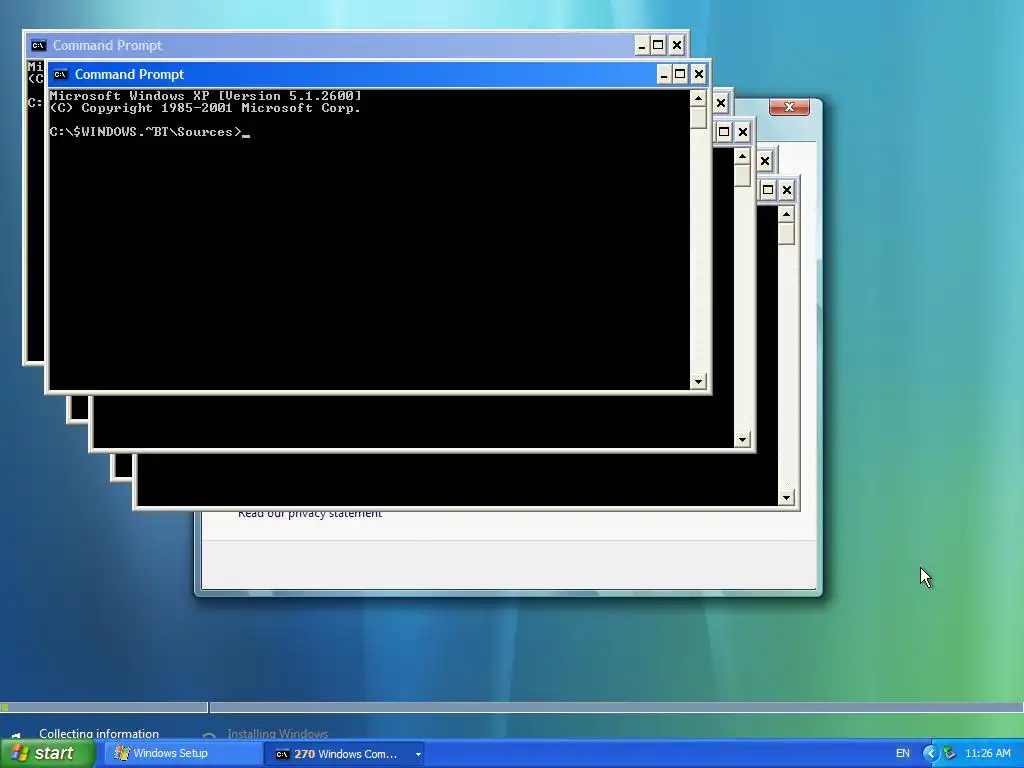Viewport: 1024px width, 768px height.
Task: Minimize the active front Command Prompt window
Action: point(664,74)
